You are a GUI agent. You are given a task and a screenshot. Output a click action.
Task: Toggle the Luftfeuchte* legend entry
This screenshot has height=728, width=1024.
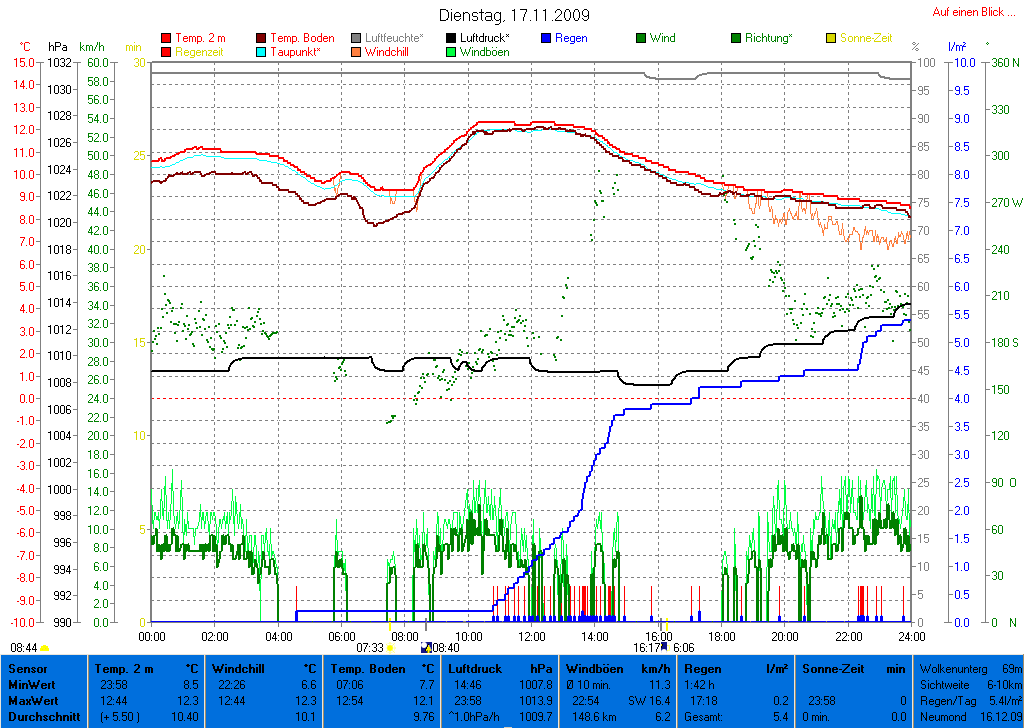tap(394, 38)
